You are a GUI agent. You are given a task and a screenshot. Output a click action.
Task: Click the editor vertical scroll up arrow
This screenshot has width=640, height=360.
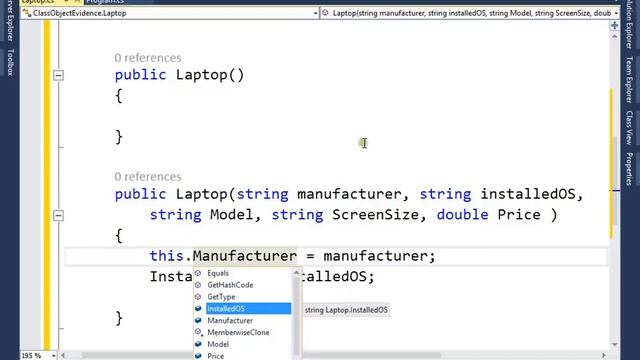615,37
